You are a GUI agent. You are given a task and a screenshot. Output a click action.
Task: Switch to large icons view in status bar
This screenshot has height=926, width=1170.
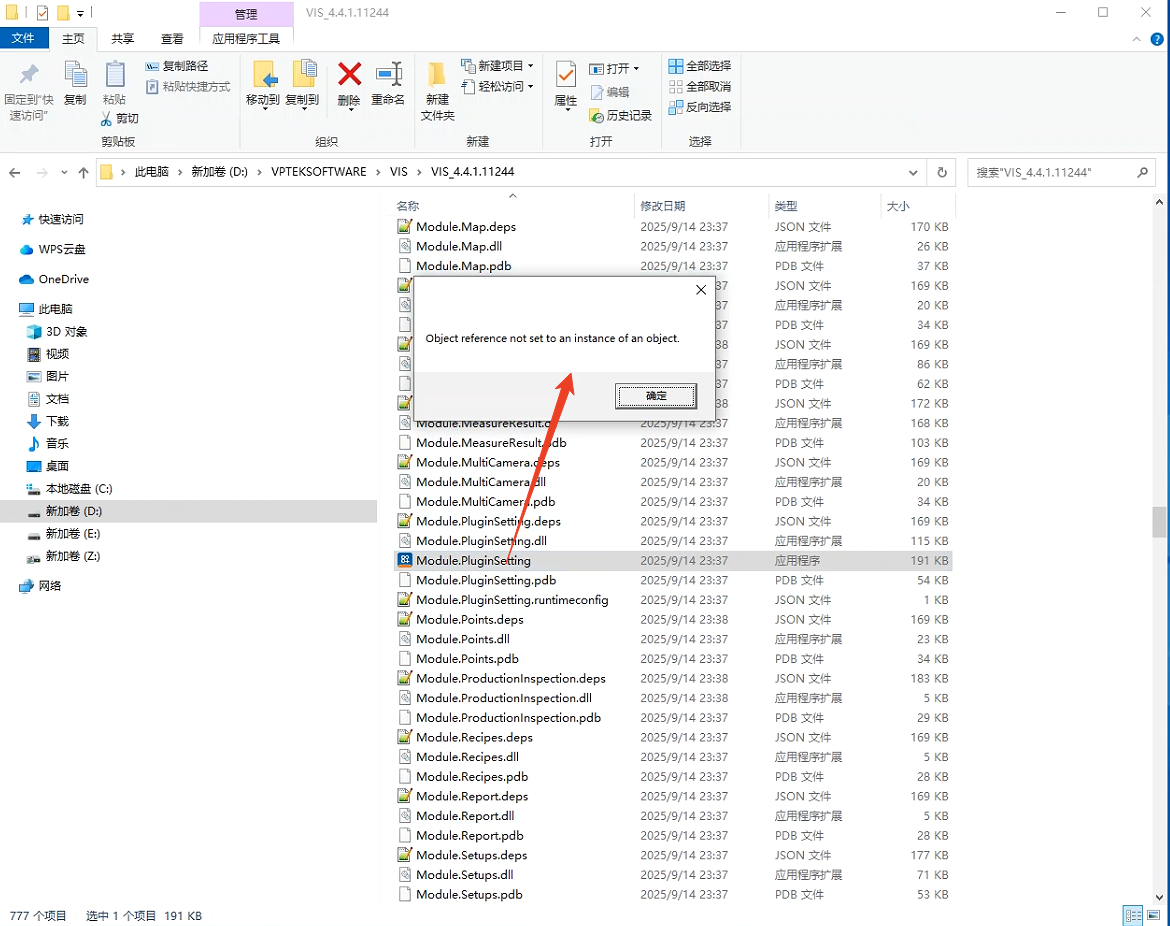point(1153,915)
